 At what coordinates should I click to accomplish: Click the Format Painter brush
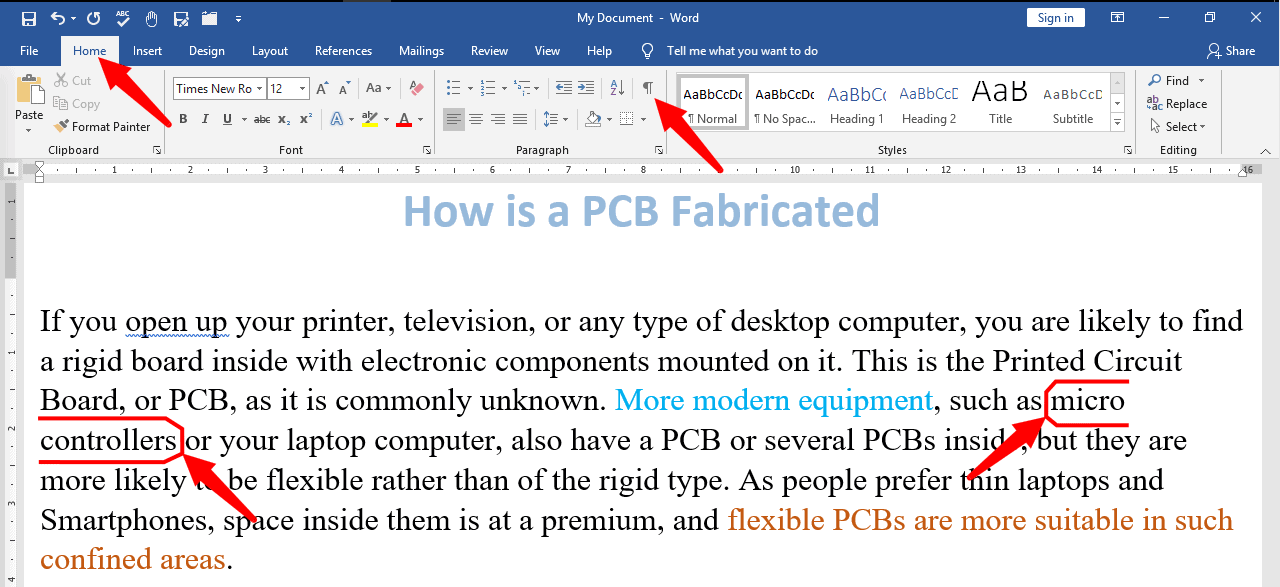[101, 127]
